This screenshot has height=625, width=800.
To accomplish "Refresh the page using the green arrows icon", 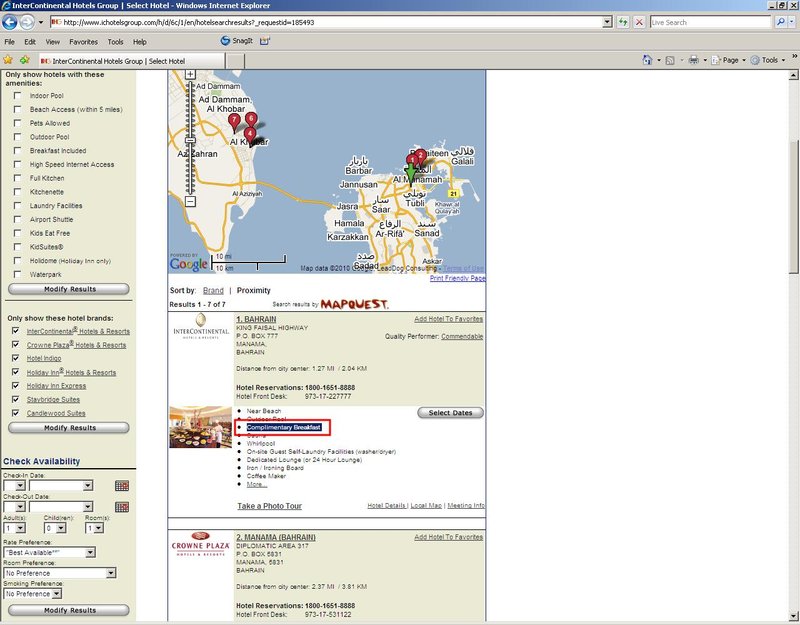I will (x=623, y=22).
